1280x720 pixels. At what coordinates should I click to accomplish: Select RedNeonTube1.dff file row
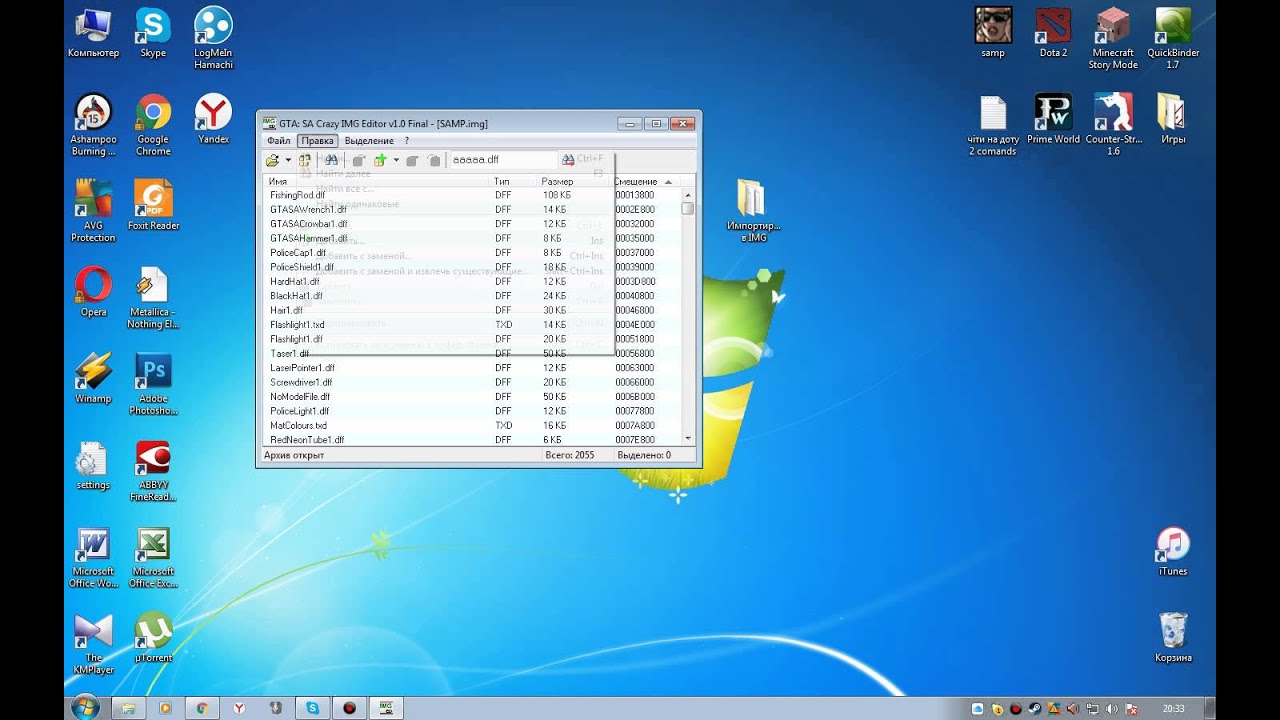click(472, 440)
